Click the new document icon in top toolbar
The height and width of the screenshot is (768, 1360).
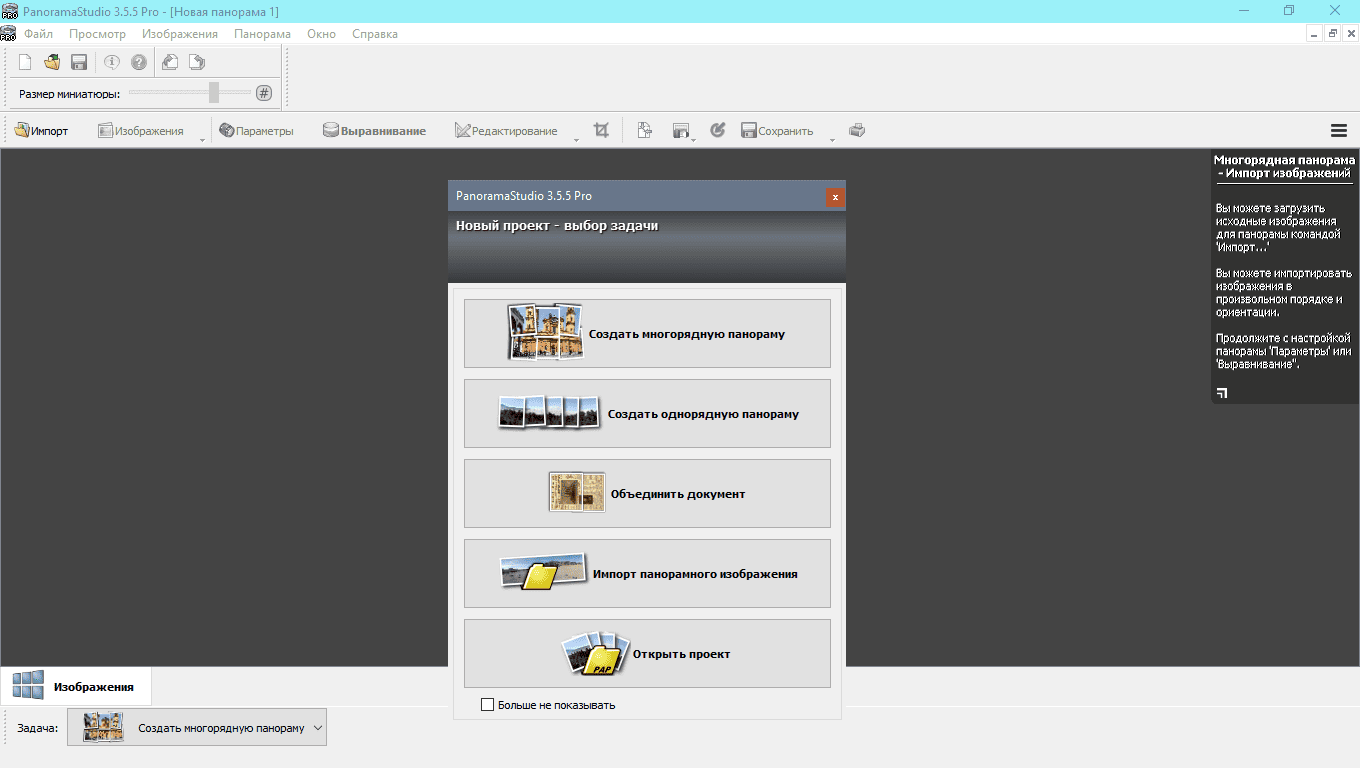26,62
